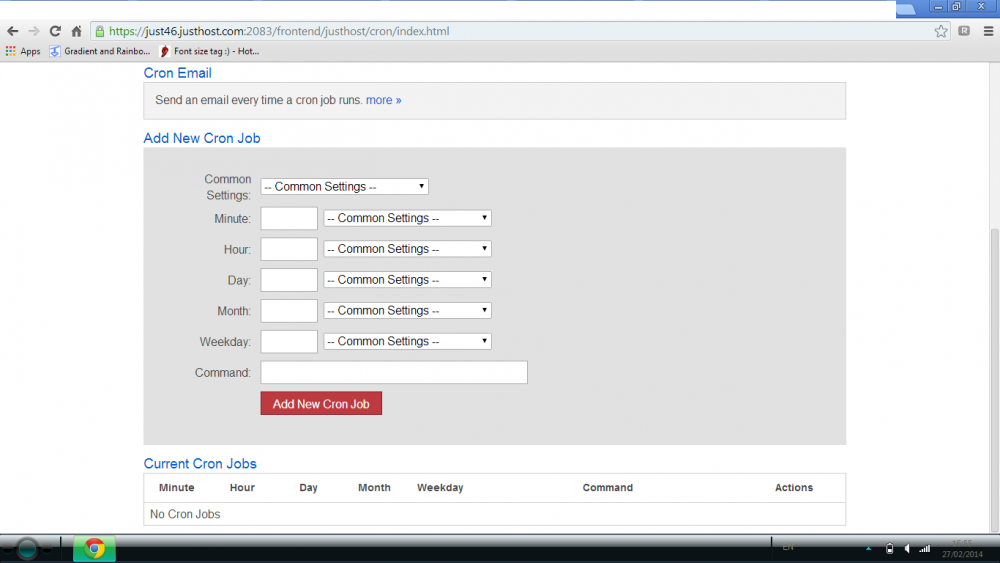
Task: Click the 'more »' link under Cron Email
Action: pyautogui.click(x=383, y=100)
